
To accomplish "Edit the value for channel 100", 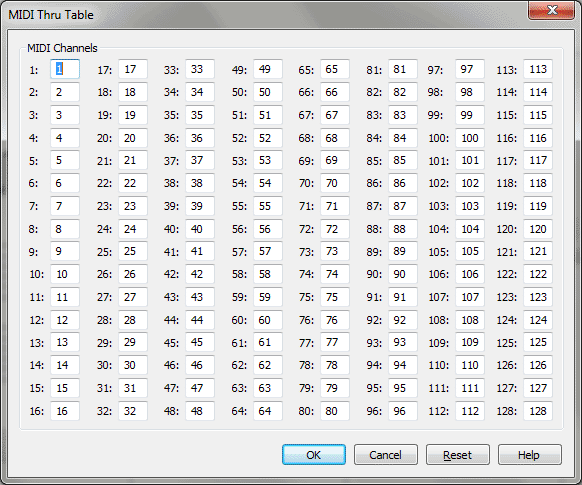I will point(470,138).
